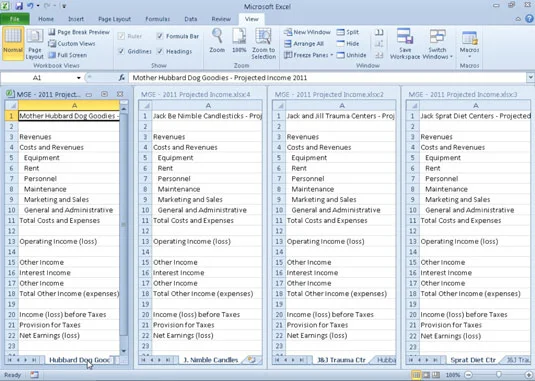This screenshot has height=381, width=535.
Task: Click the Split window button
Action: 348,32
